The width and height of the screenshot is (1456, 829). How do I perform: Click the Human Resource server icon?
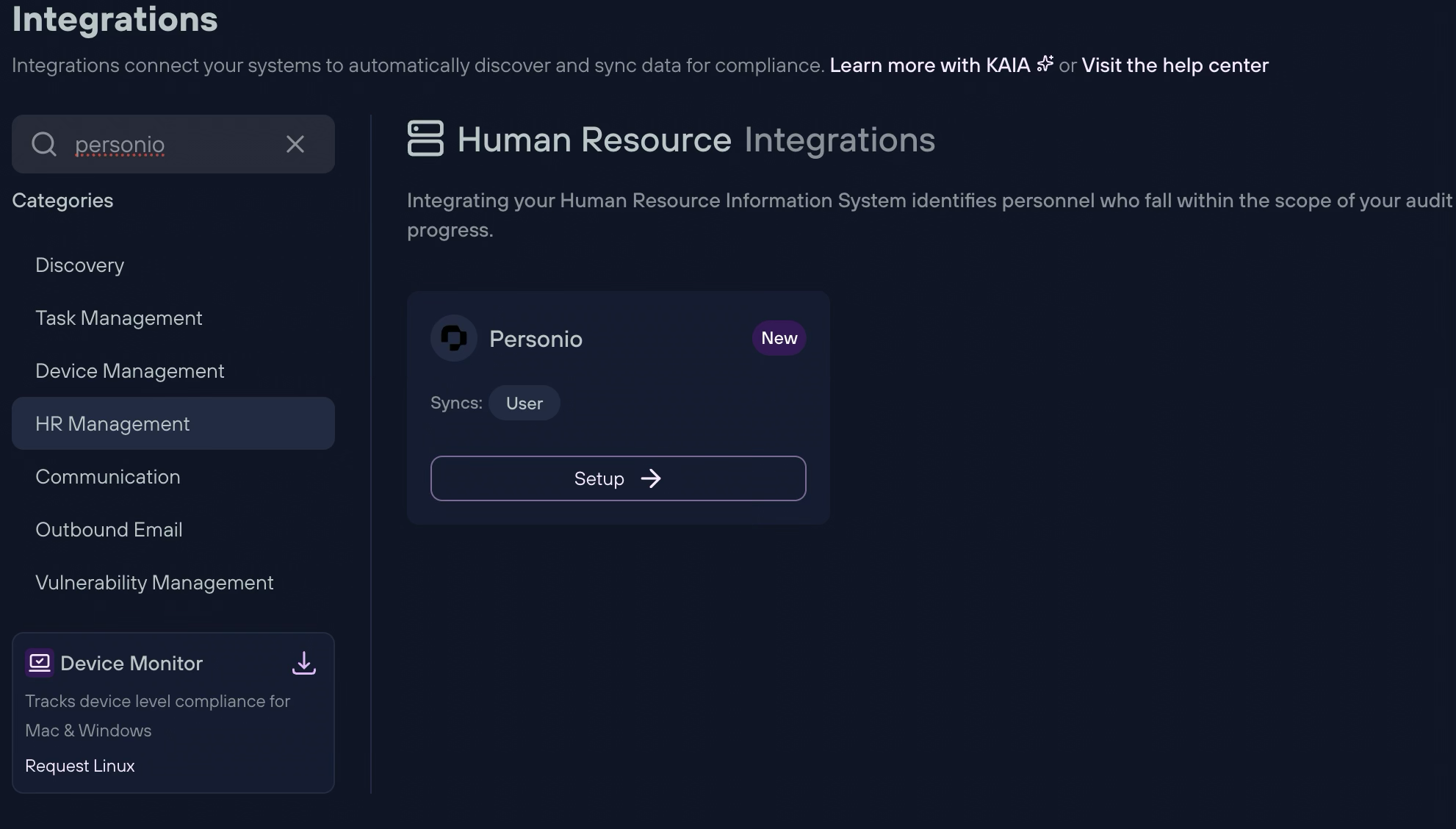pos(425,138)
